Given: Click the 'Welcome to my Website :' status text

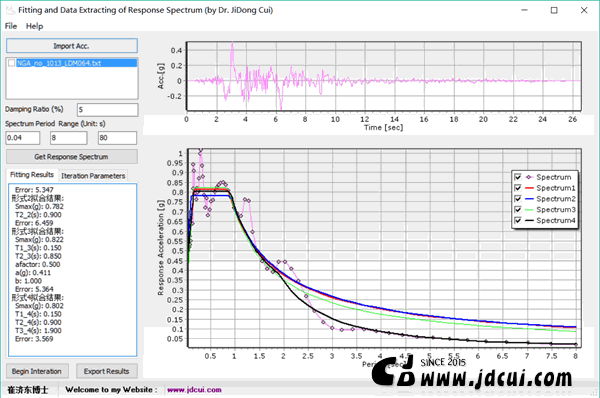Looking at the screenshot, I should 111,390.
